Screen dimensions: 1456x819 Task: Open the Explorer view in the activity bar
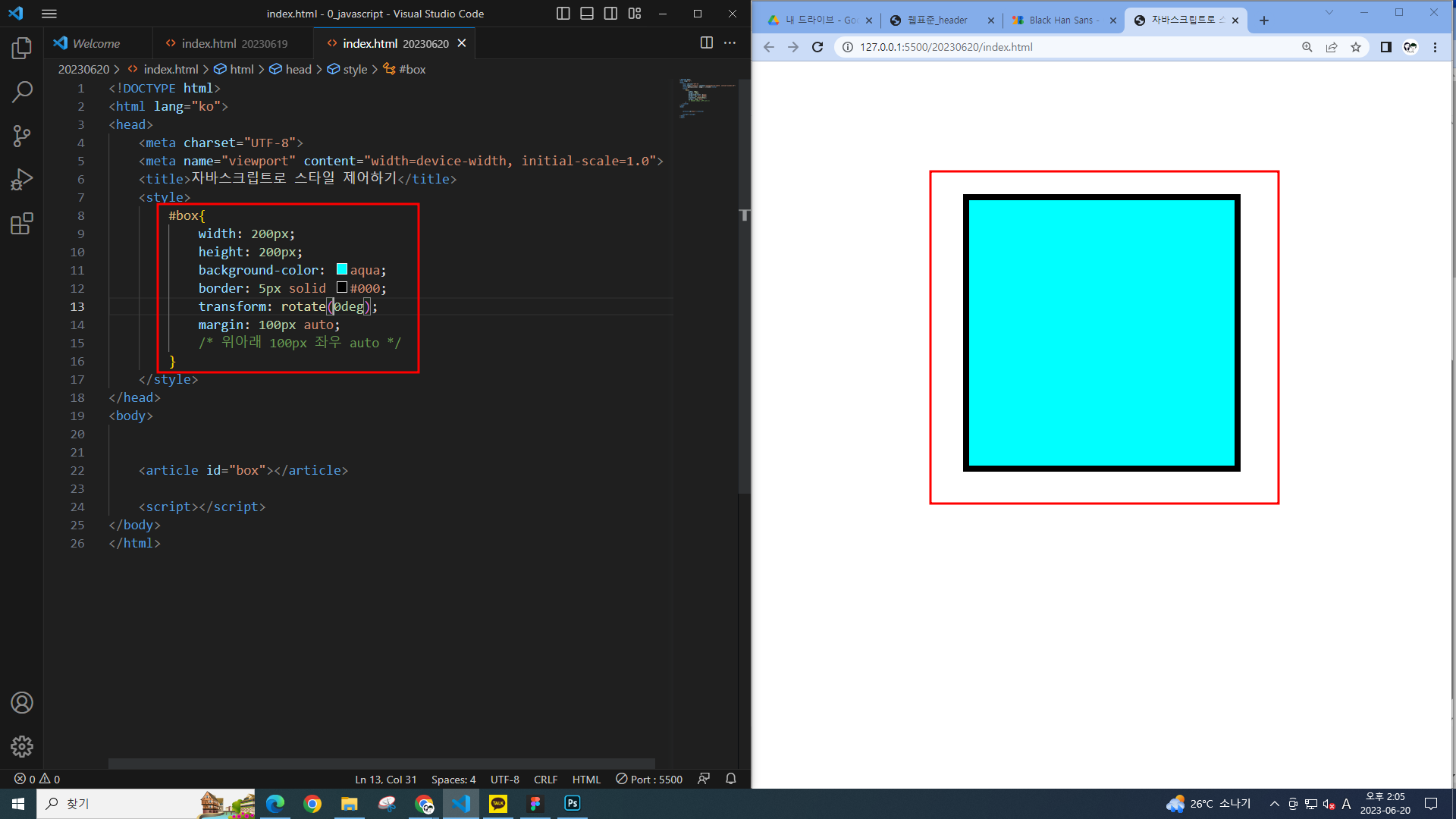coord(22,49)
